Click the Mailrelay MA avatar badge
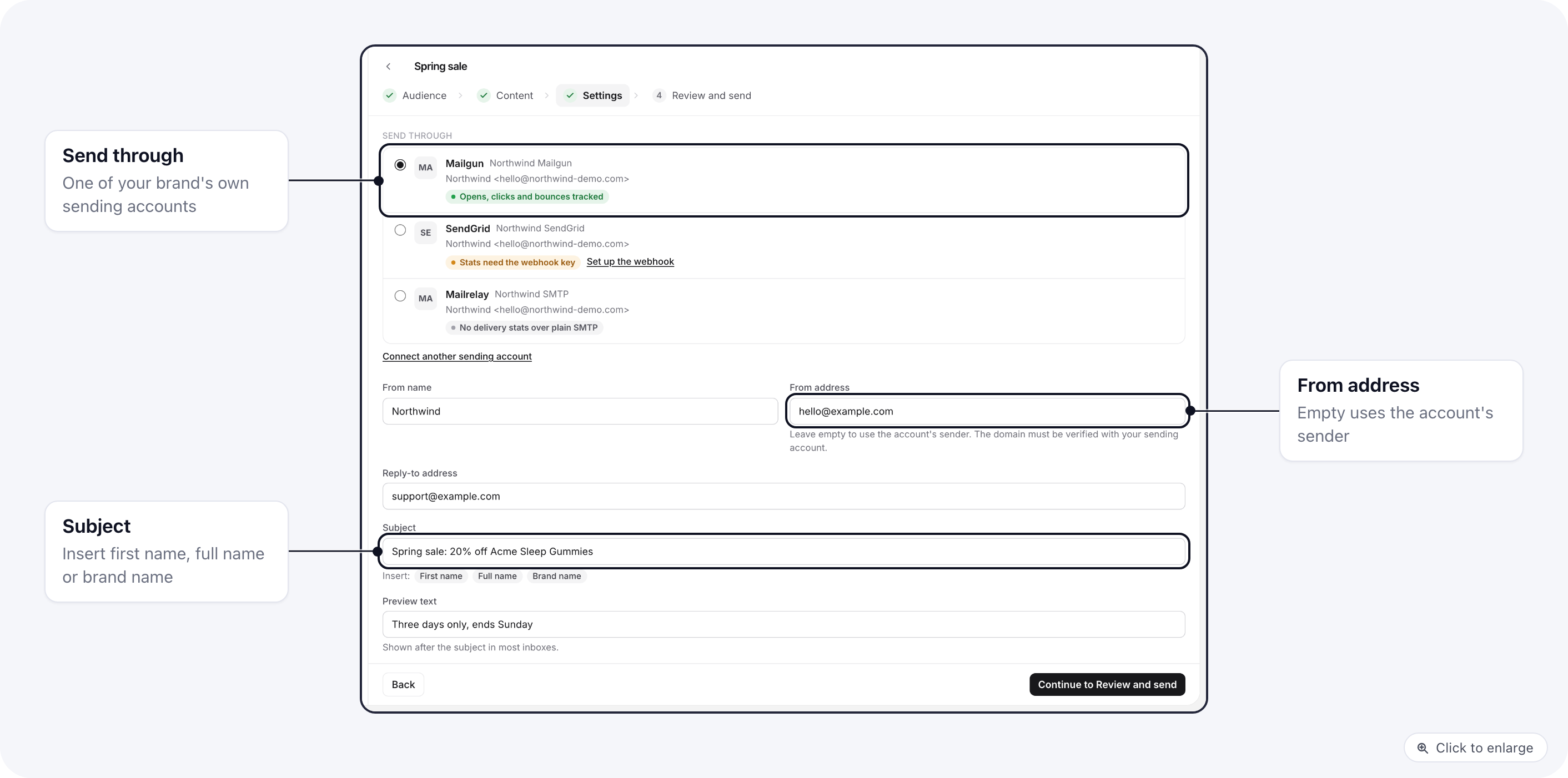The width and height of the screenshot is (1568, 778). tap(425, 298)
